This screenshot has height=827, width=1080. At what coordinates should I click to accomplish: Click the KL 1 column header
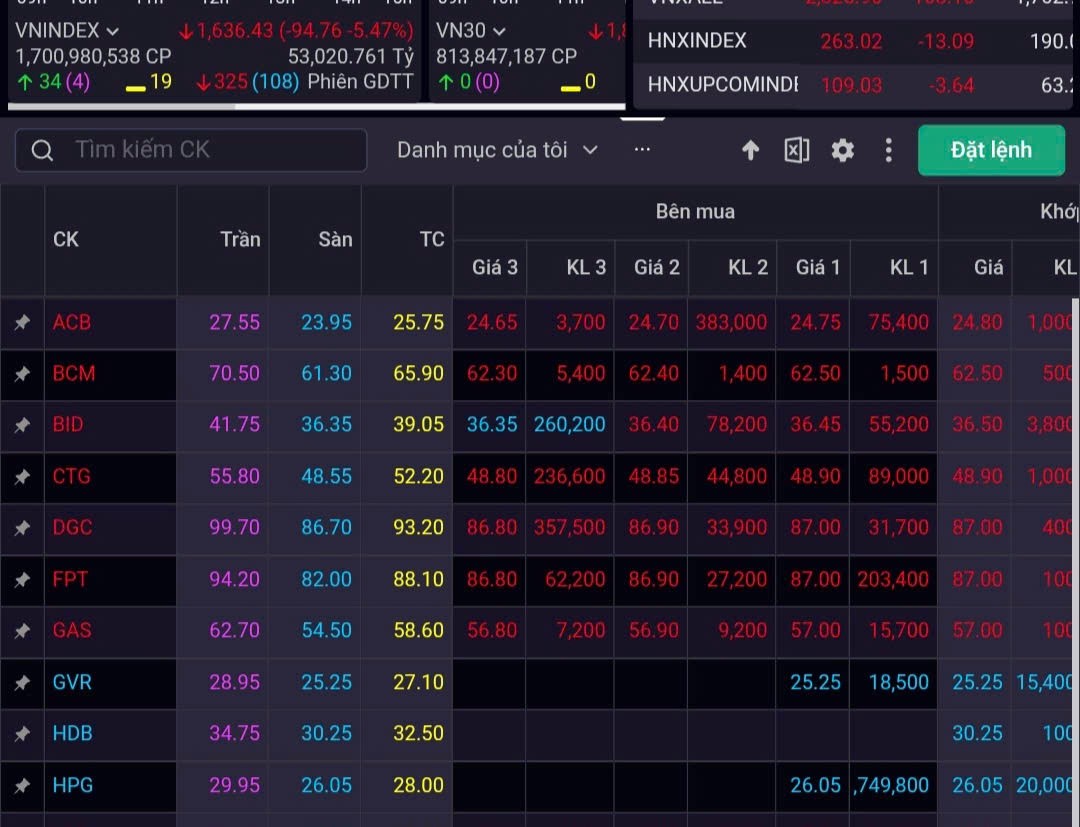click(909, 267)
